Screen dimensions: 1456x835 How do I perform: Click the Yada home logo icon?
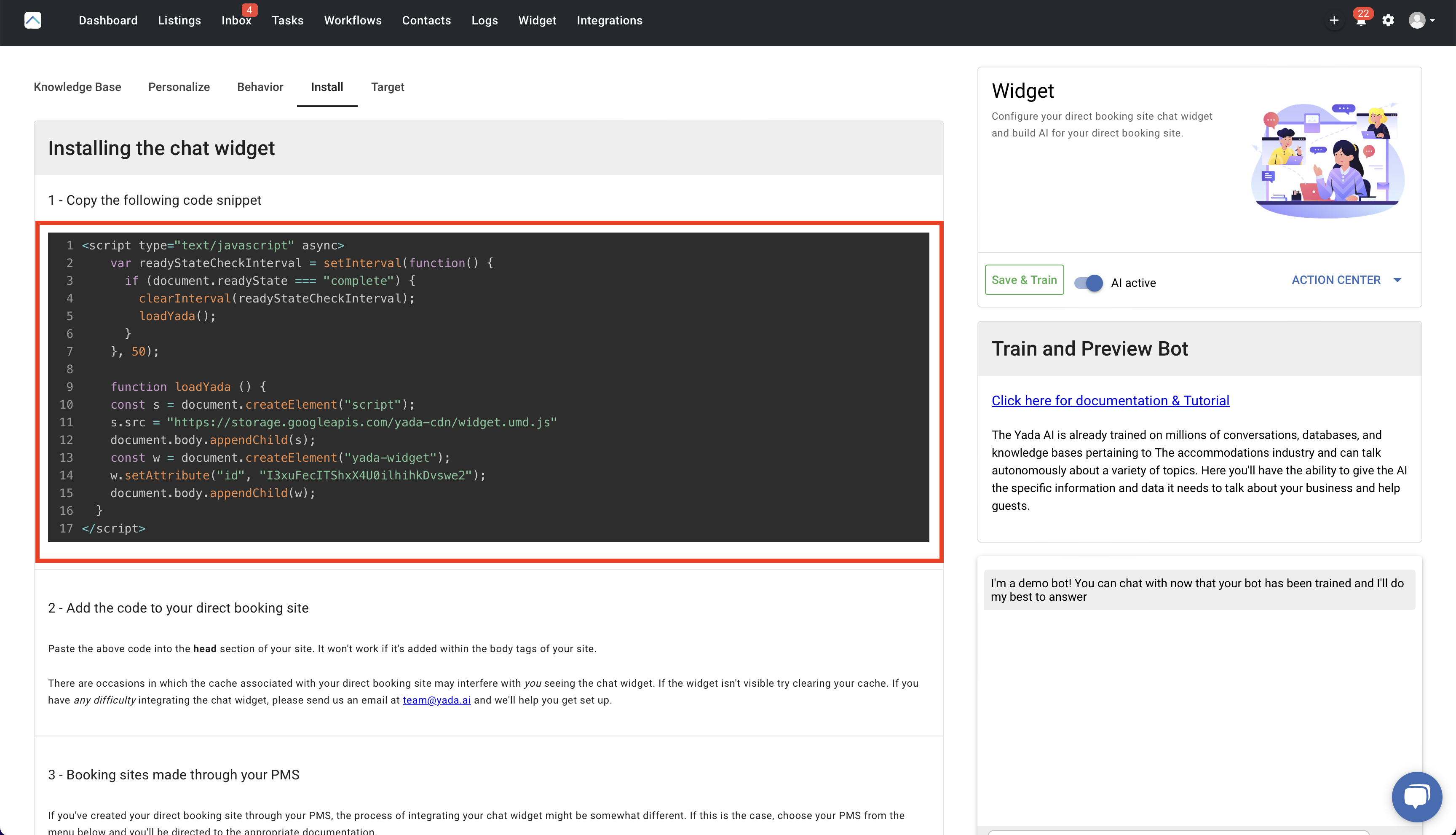33,21
